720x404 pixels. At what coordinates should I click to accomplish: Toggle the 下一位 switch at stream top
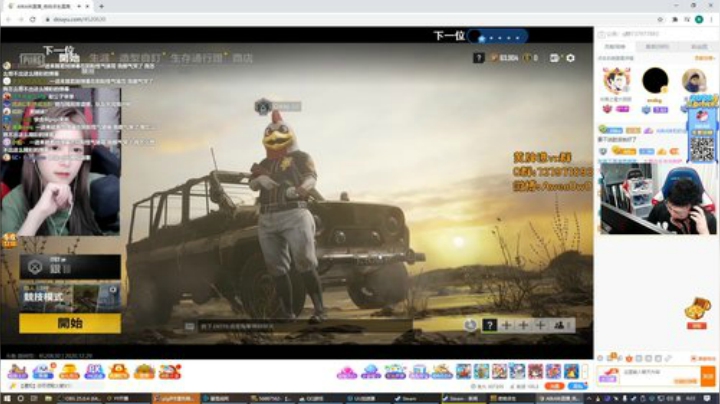click(x=497, y=36)
